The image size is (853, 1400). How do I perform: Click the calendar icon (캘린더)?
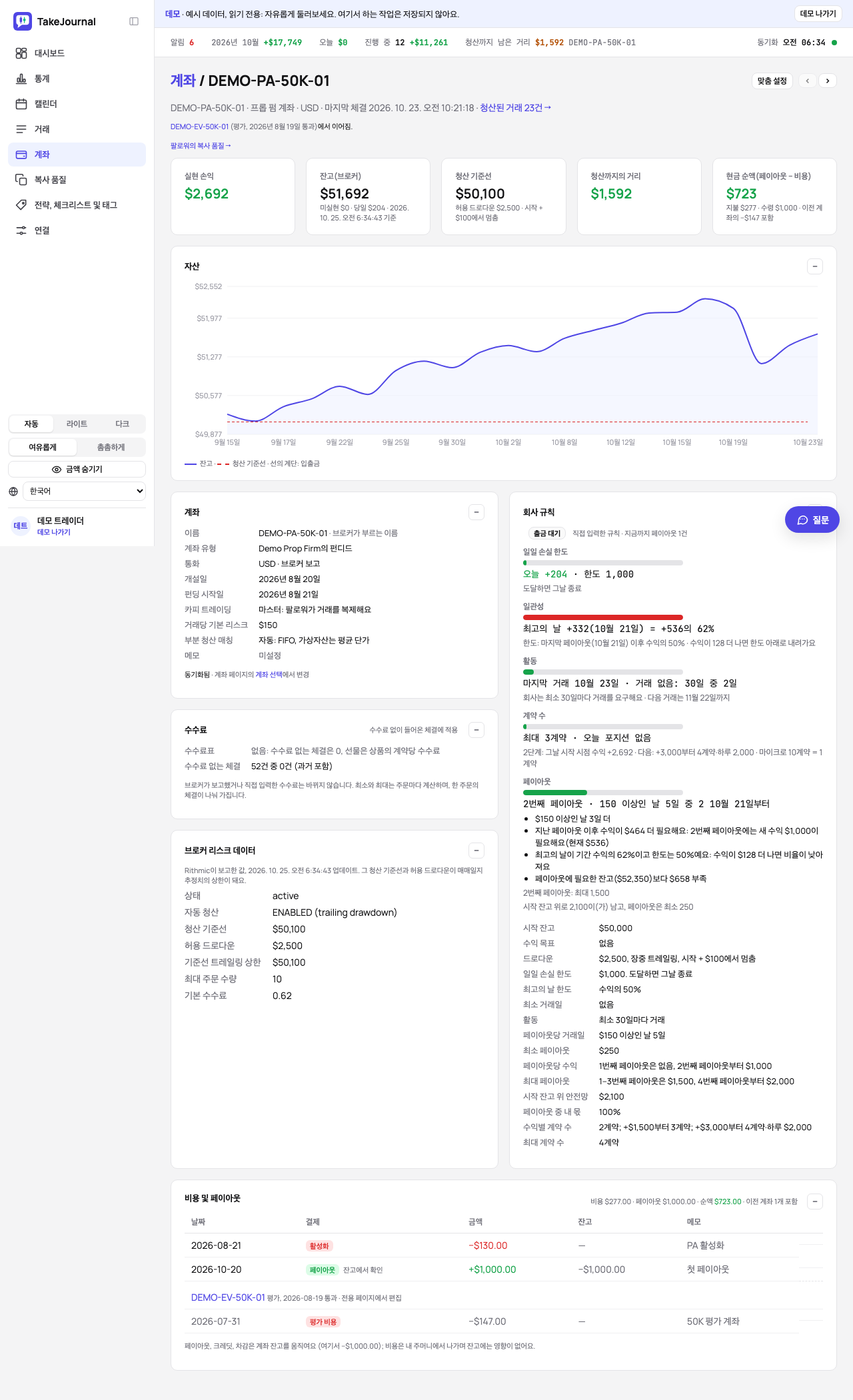(21, 104)
